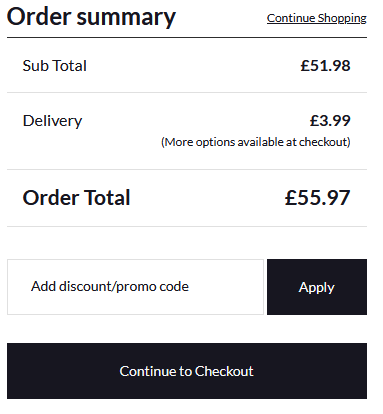Click the divider line below Delivery row

[x=187, y=169]
